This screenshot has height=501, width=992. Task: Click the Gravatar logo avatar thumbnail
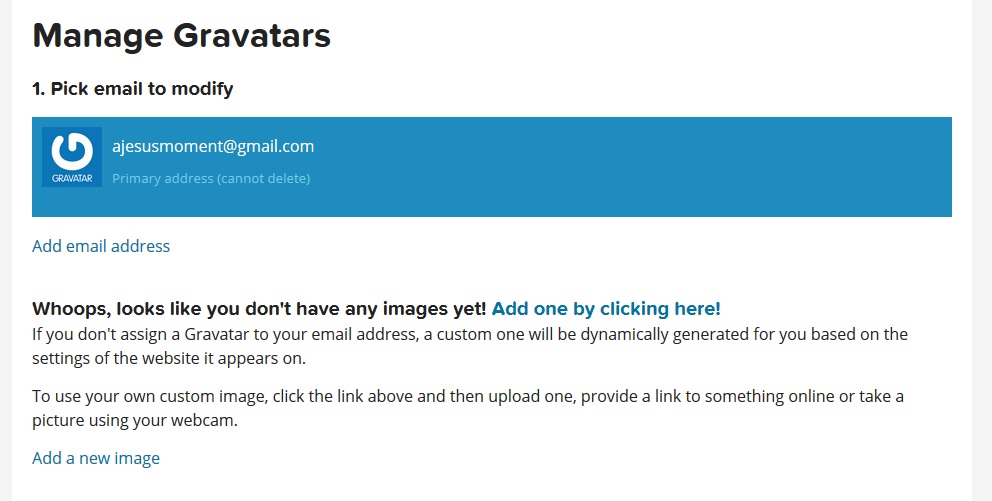tap(72, 157)
